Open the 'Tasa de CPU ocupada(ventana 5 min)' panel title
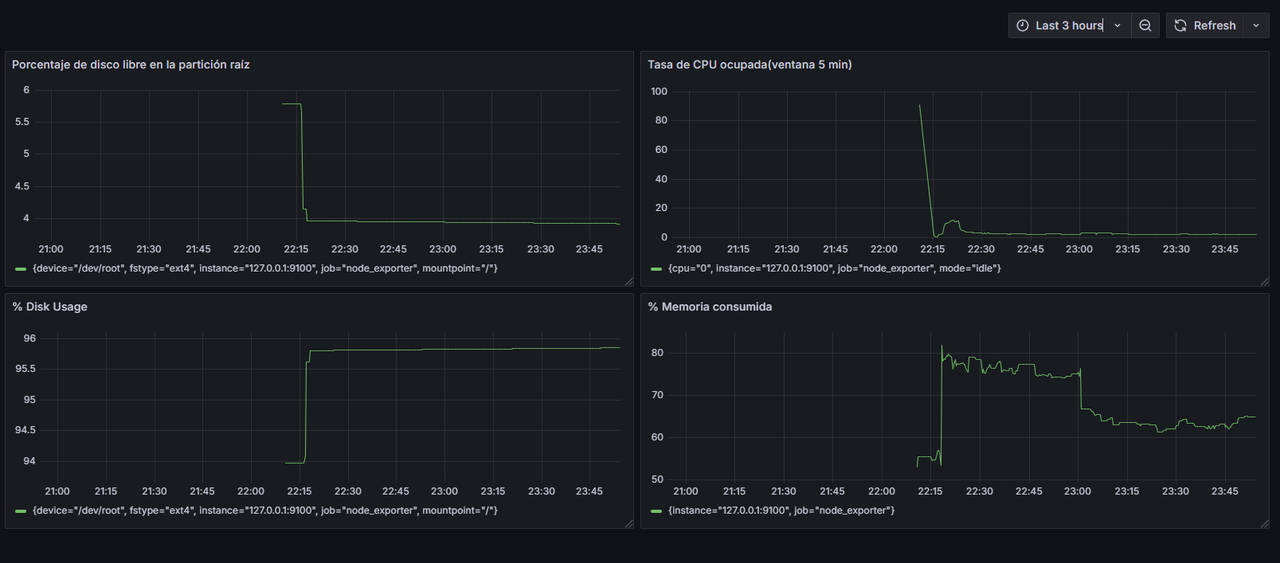This screenshot has height=563, width=1280. [x=750, y=64]
